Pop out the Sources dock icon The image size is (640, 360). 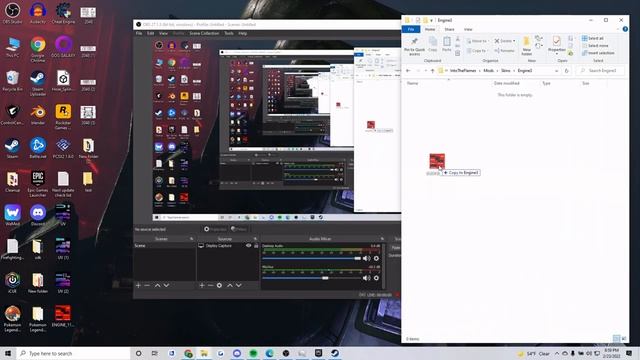point(256,239)
